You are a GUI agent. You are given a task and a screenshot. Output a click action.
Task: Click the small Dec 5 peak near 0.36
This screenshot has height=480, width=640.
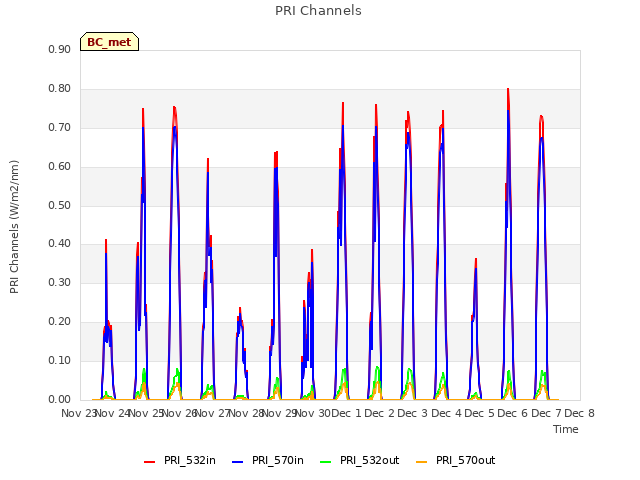[x=476, y=260]
